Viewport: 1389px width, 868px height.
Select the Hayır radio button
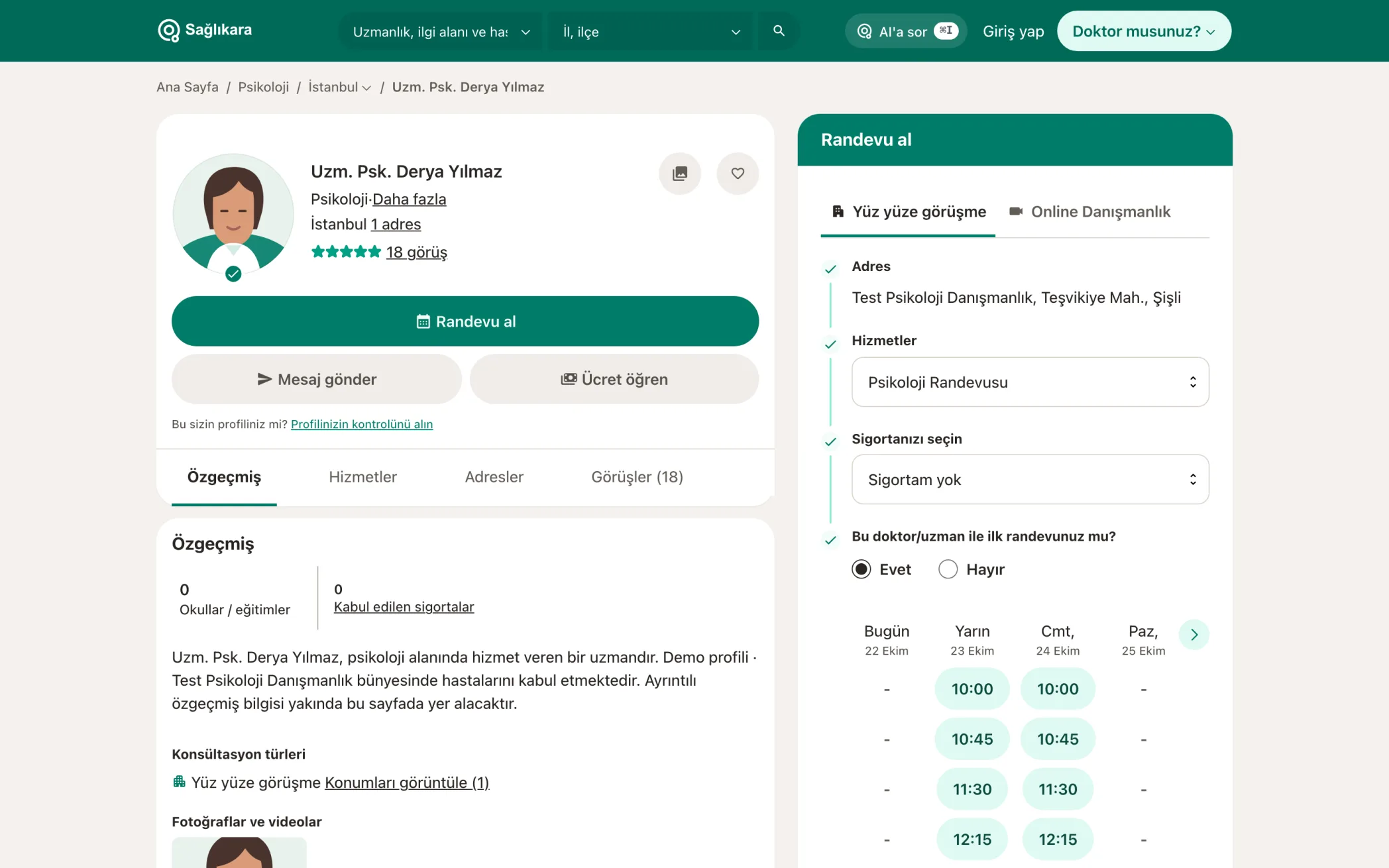pos(948,569)
